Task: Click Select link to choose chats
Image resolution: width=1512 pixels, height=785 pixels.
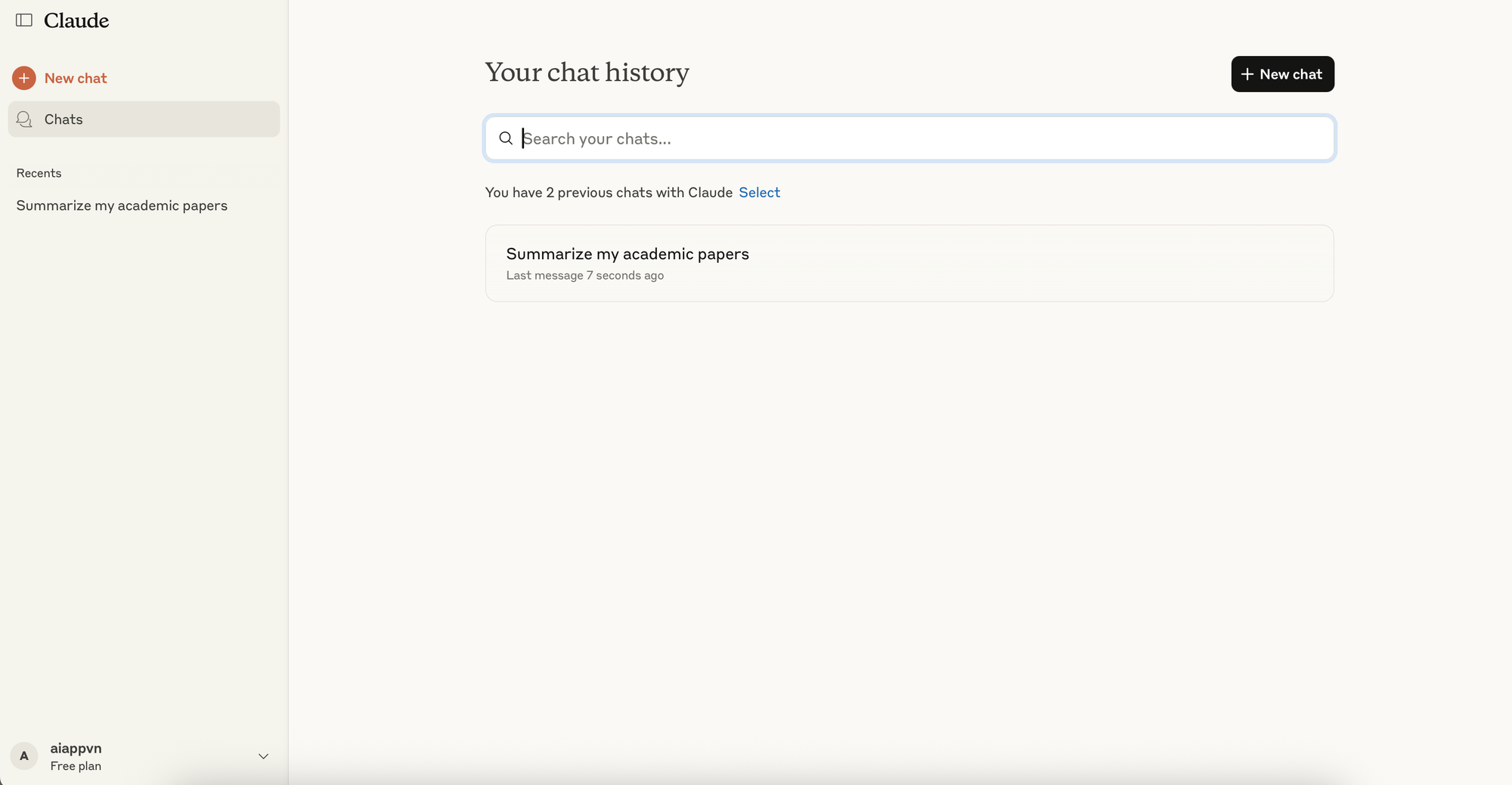Action: click(x=759, y=193)
